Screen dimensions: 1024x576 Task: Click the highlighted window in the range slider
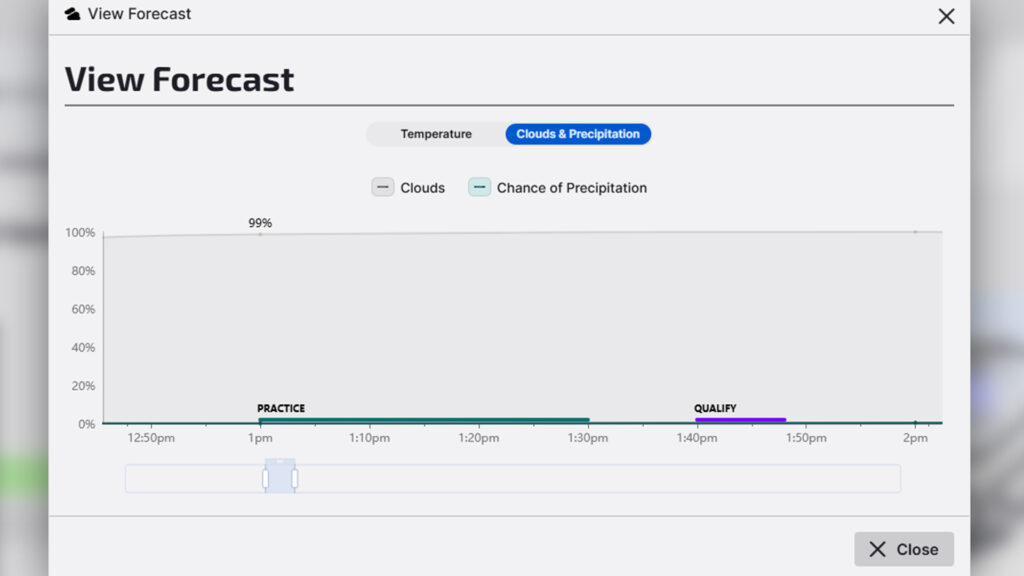280,479
